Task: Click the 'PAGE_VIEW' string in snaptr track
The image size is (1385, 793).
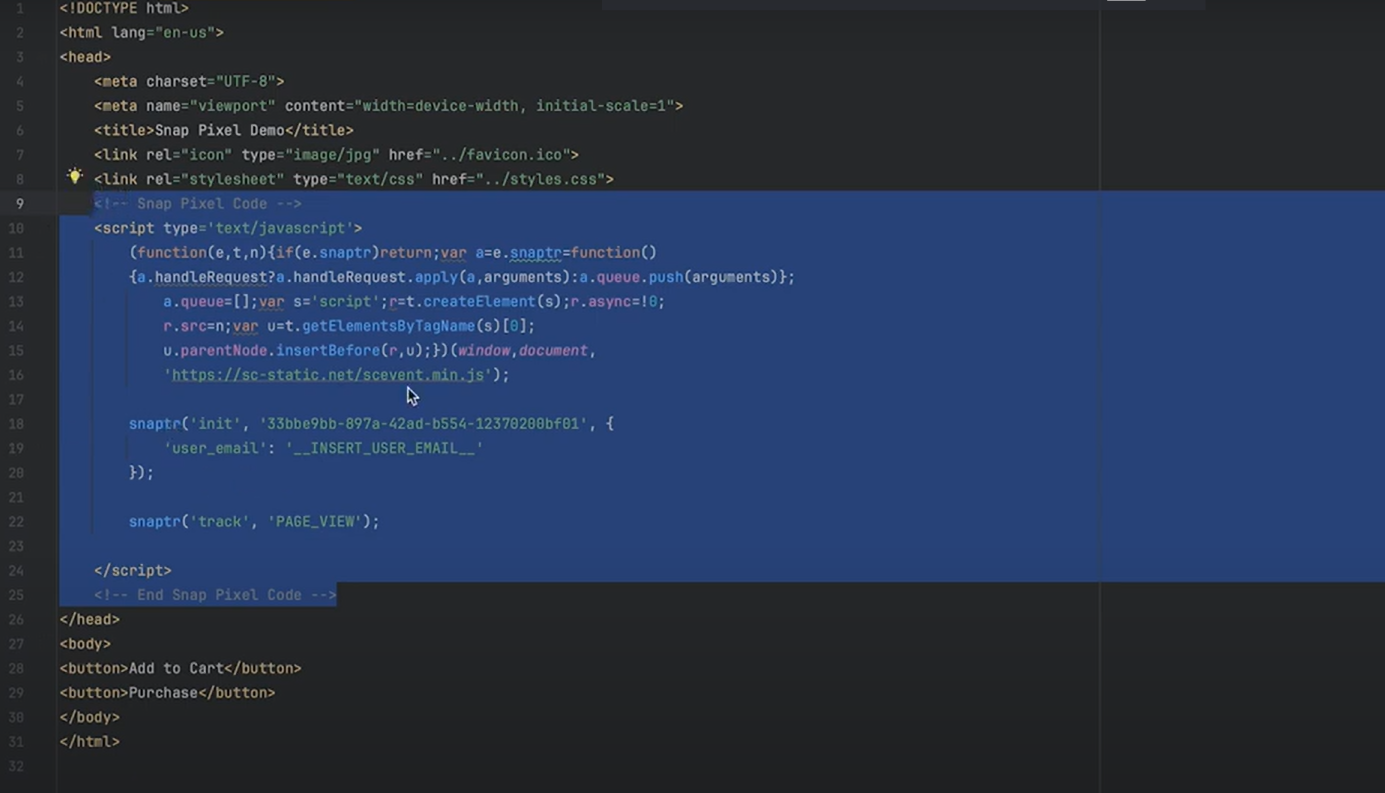Action: [x=315, y=522]
